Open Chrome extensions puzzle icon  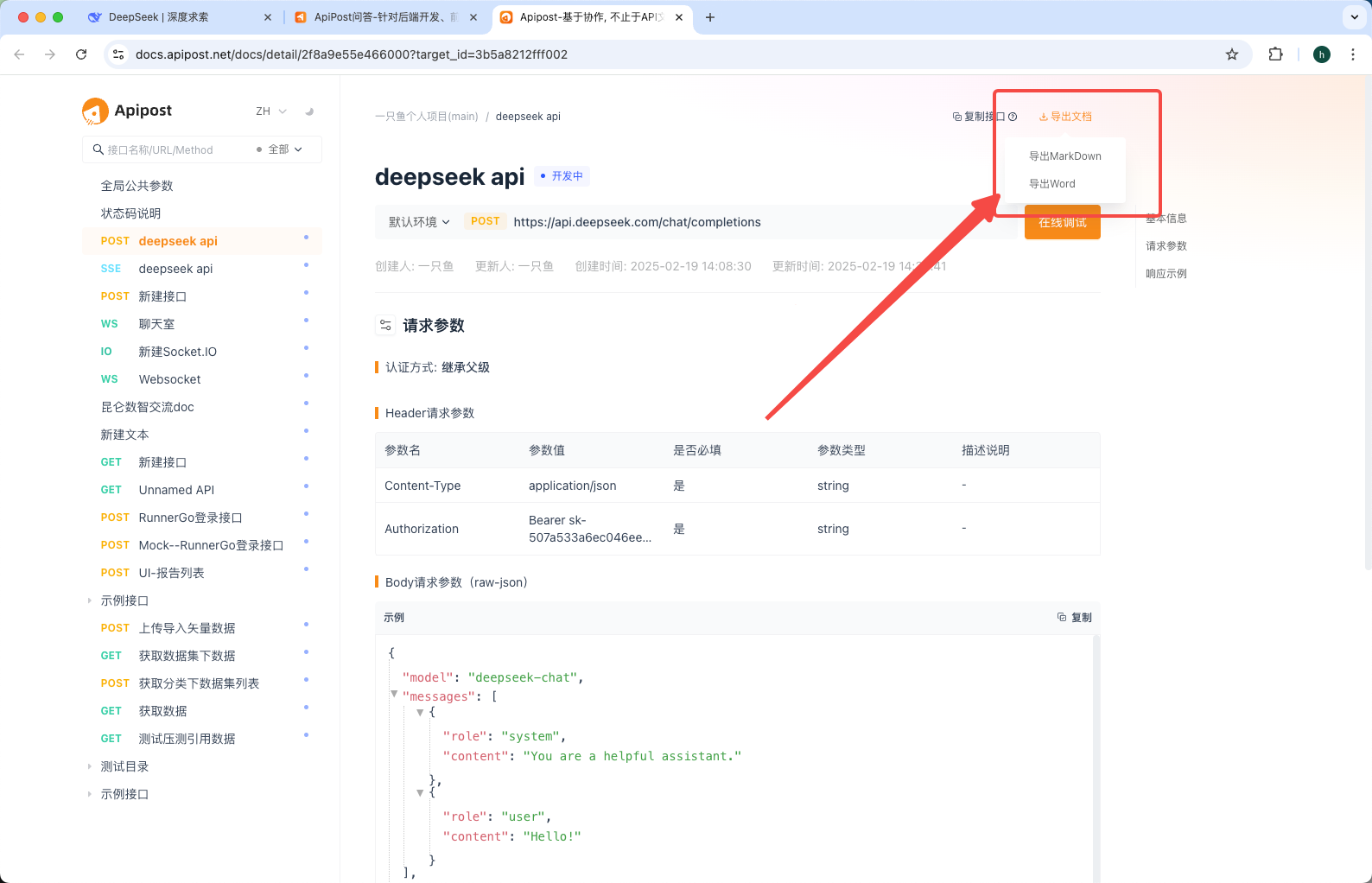point(1275,54)
